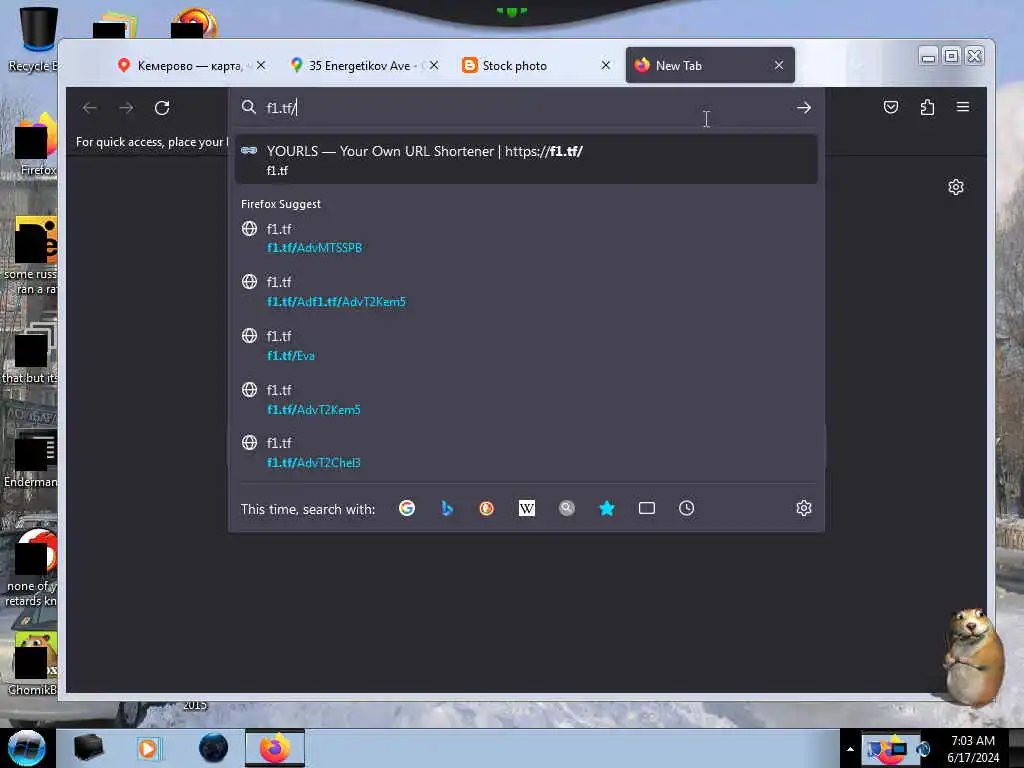Open the black box taskbar icon
Viewport: 1024px width, 768px height.
[88, 748]
